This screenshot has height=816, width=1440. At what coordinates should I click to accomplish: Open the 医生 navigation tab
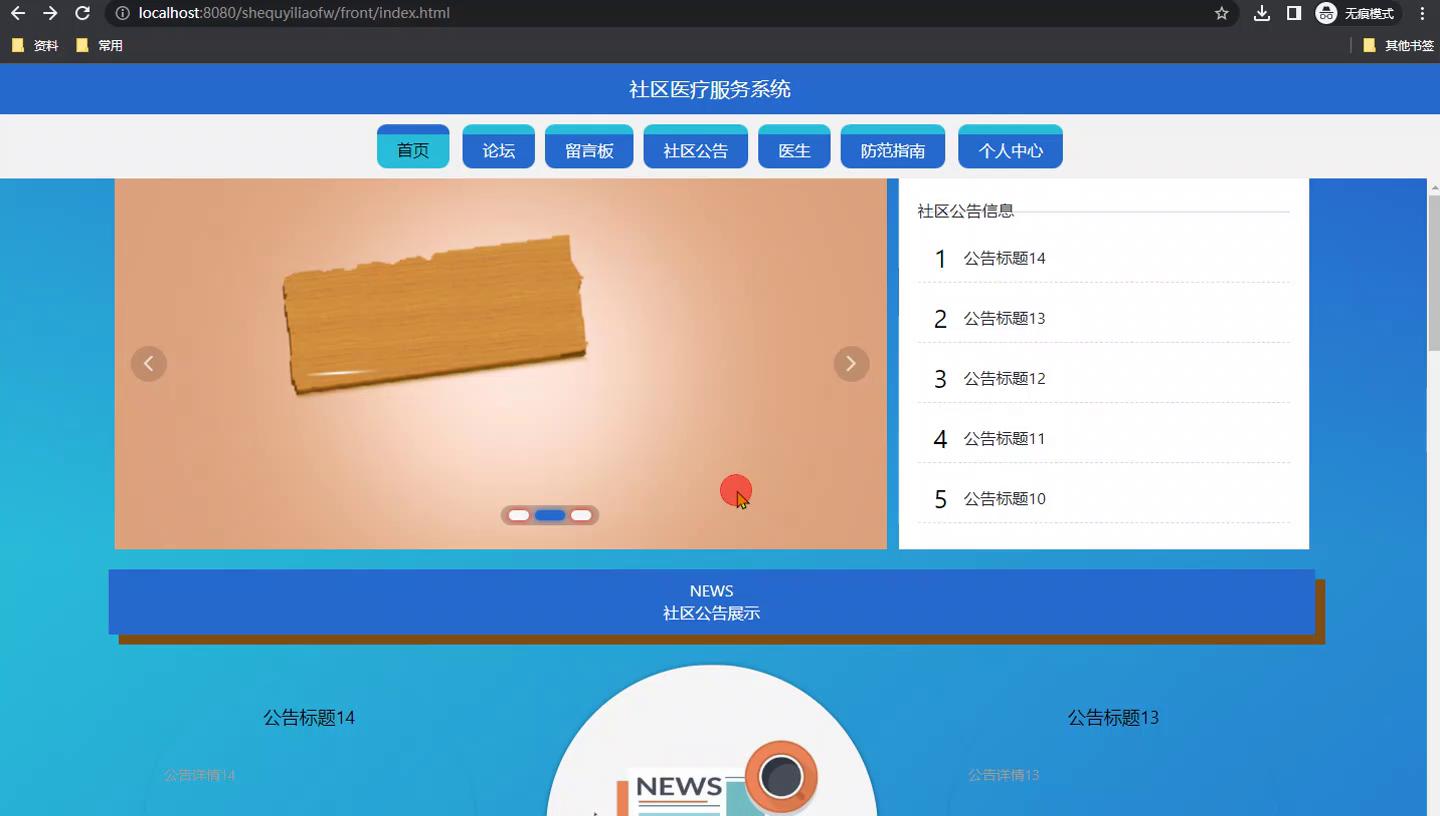[794, 146]
